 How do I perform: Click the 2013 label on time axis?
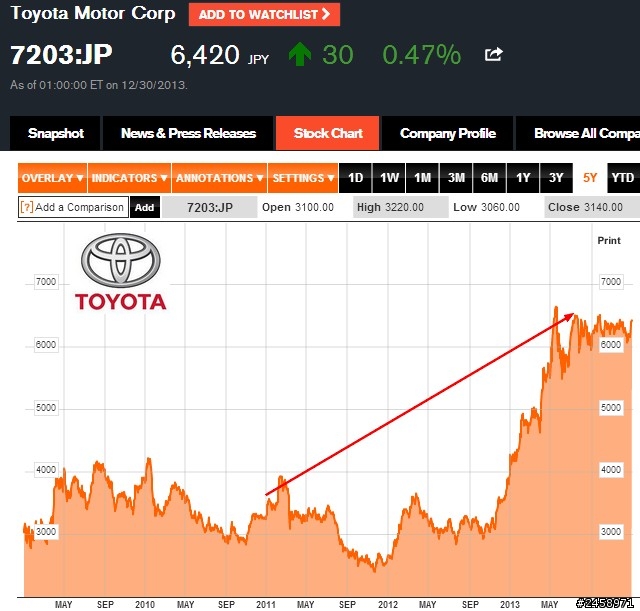point(510,604)
